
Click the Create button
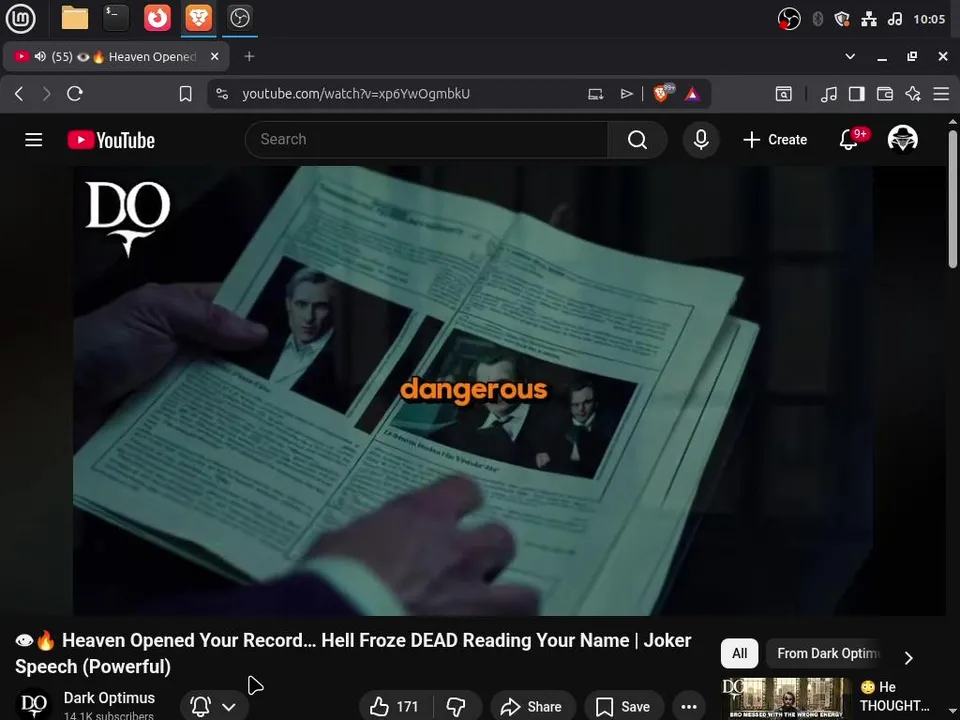pos(775,140)
